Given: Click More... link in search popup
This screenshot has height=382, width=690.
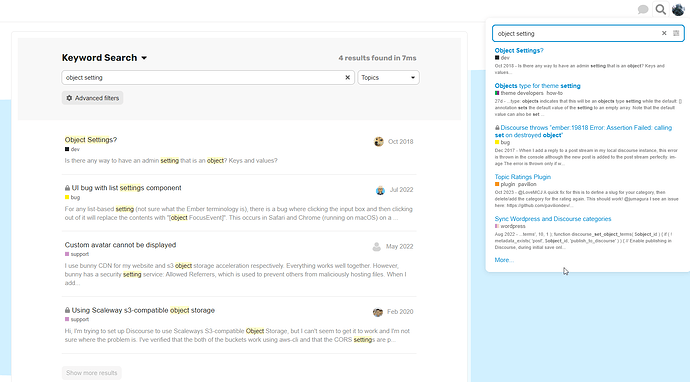Looking at the screenshot, I should 504,260.
